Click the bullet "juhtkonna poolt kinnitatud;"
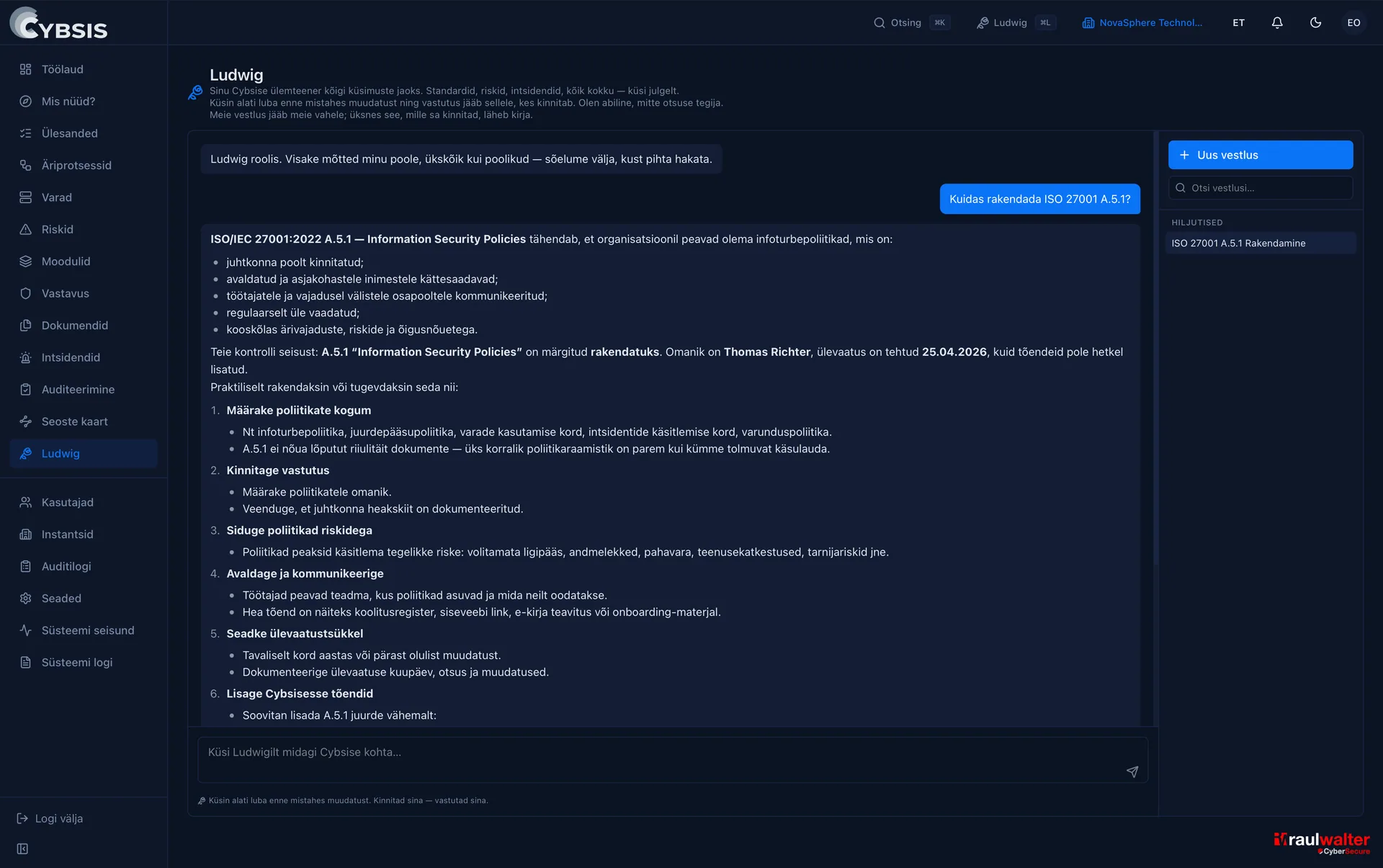1383x868 pixels. click(295, 263)
